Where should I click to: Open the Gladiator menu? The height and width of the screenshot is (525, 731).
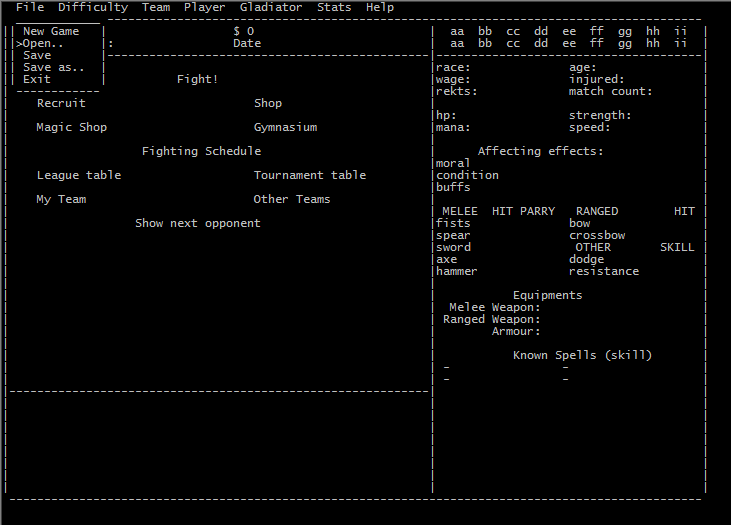coord(271,7)
